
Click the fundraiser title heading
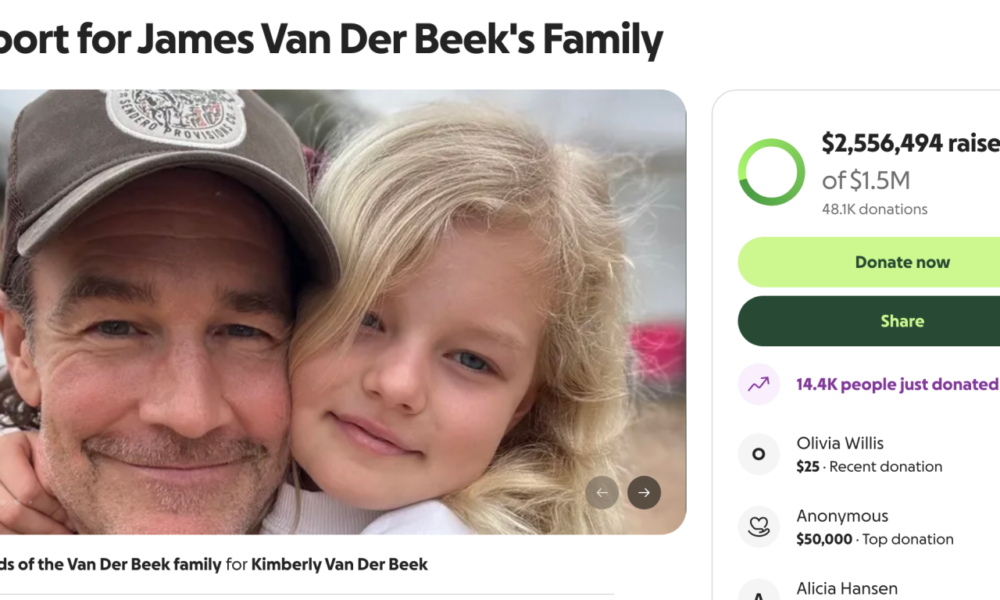[x=330, y=40]
